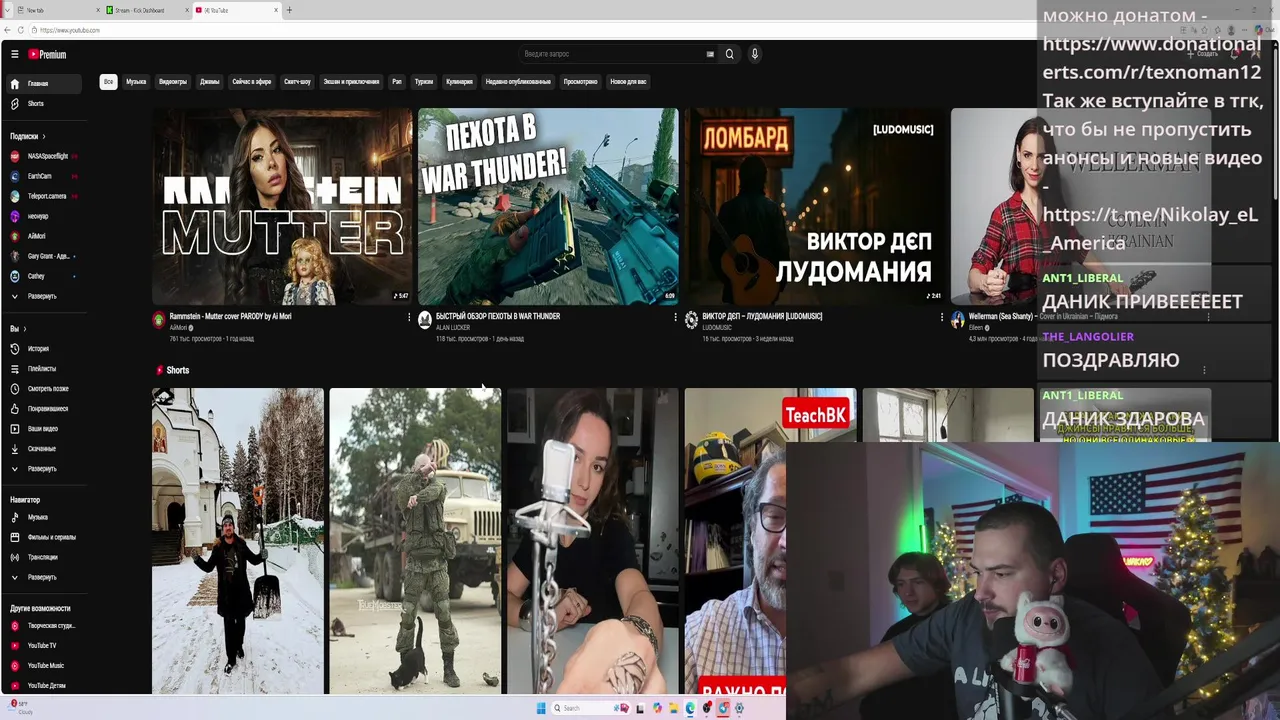Open Трансляции live section
1280x720 pixels.
point(43,557)
